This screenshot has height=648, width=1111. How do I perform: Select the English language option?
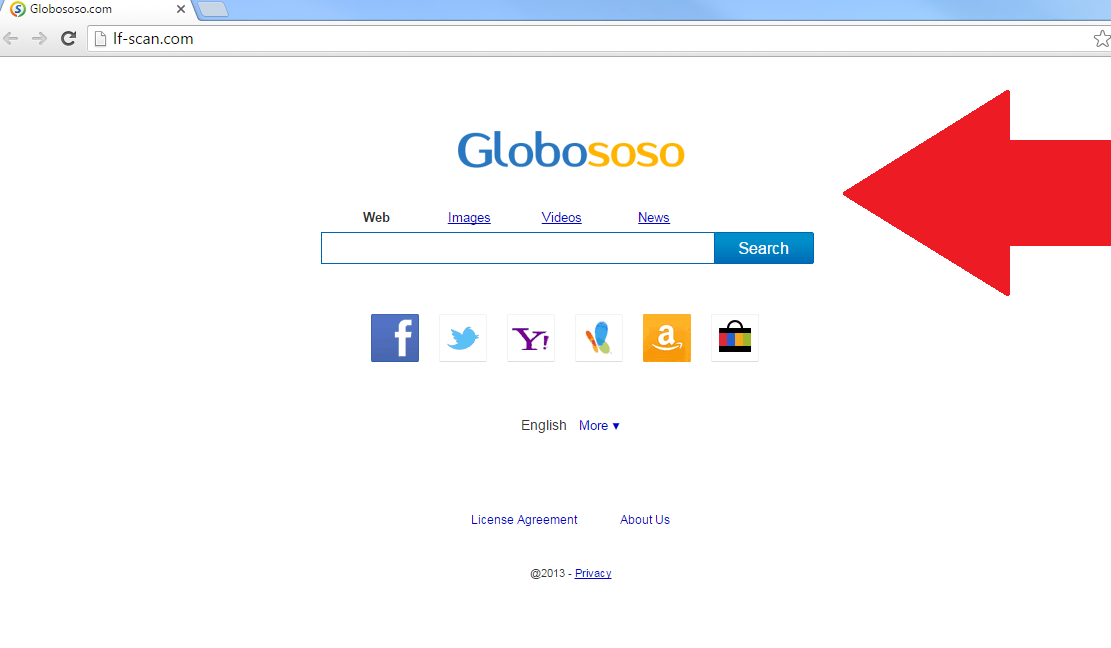[543, 426]
